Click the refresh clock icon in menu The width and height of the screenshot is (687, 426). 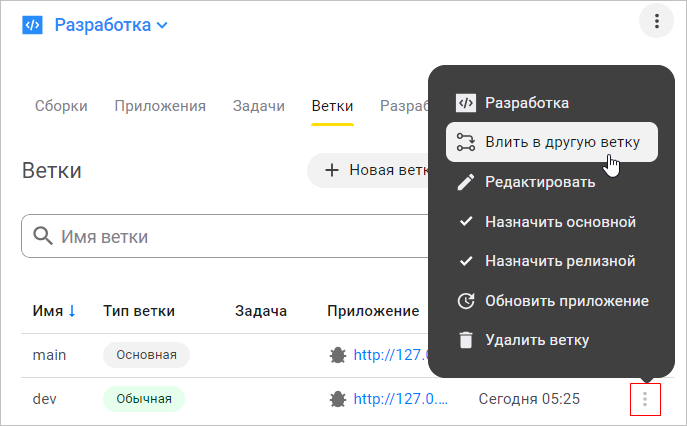tap(466, 301)
